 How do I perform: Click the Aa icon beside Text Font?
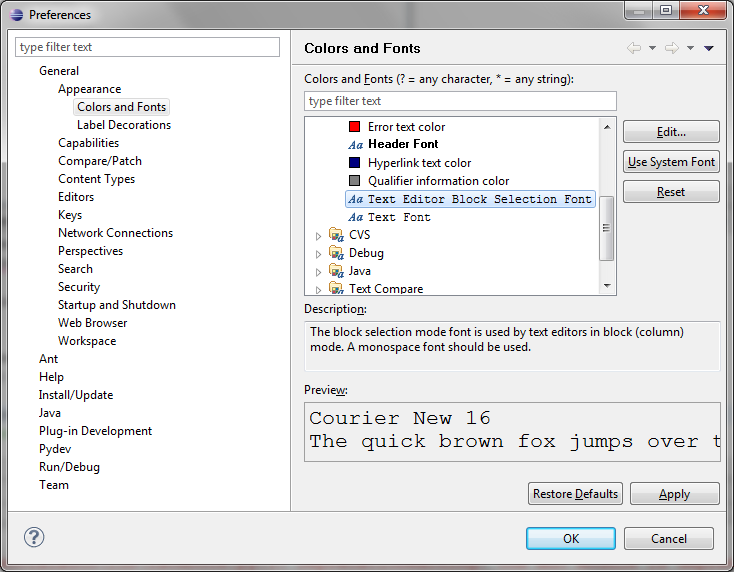point(356,217)
